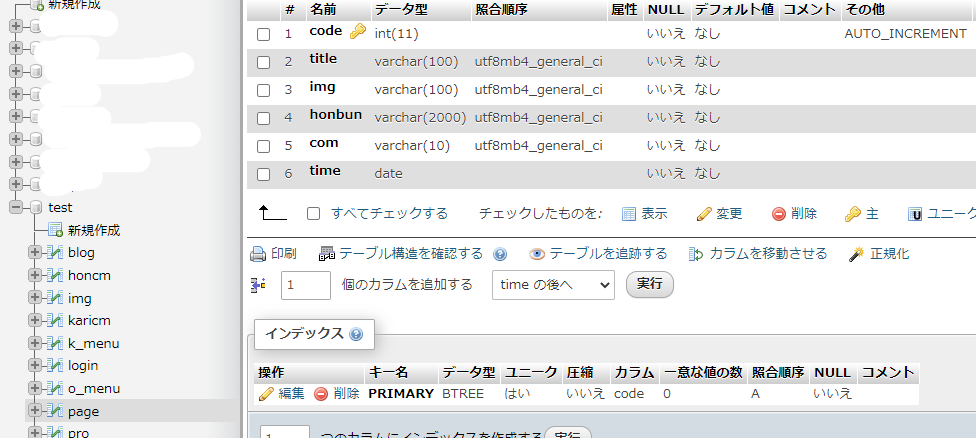Open the login table from the tree
The width and height of the screenshot is (976, 438).
(83, 365)
